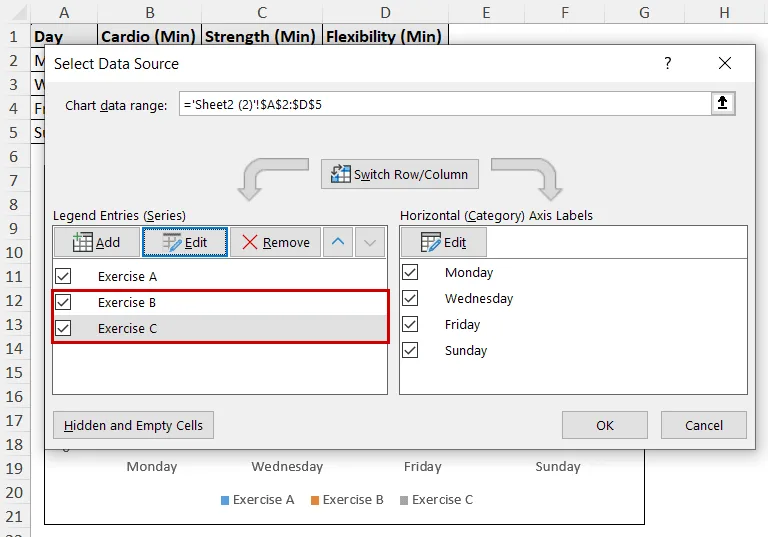The height and width of the screenshot is (537, 768).
Task: Click the Monday axis label in chart
Action: pyautogui.click(x=151, y=466)
